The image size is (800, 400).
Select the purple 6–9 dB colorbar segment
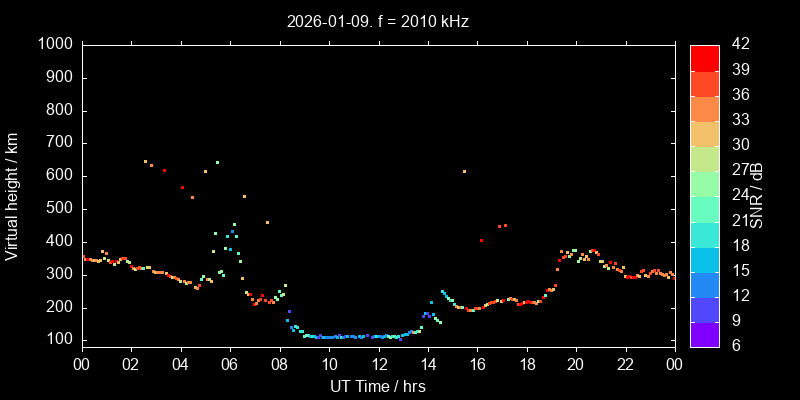[705, 335]
